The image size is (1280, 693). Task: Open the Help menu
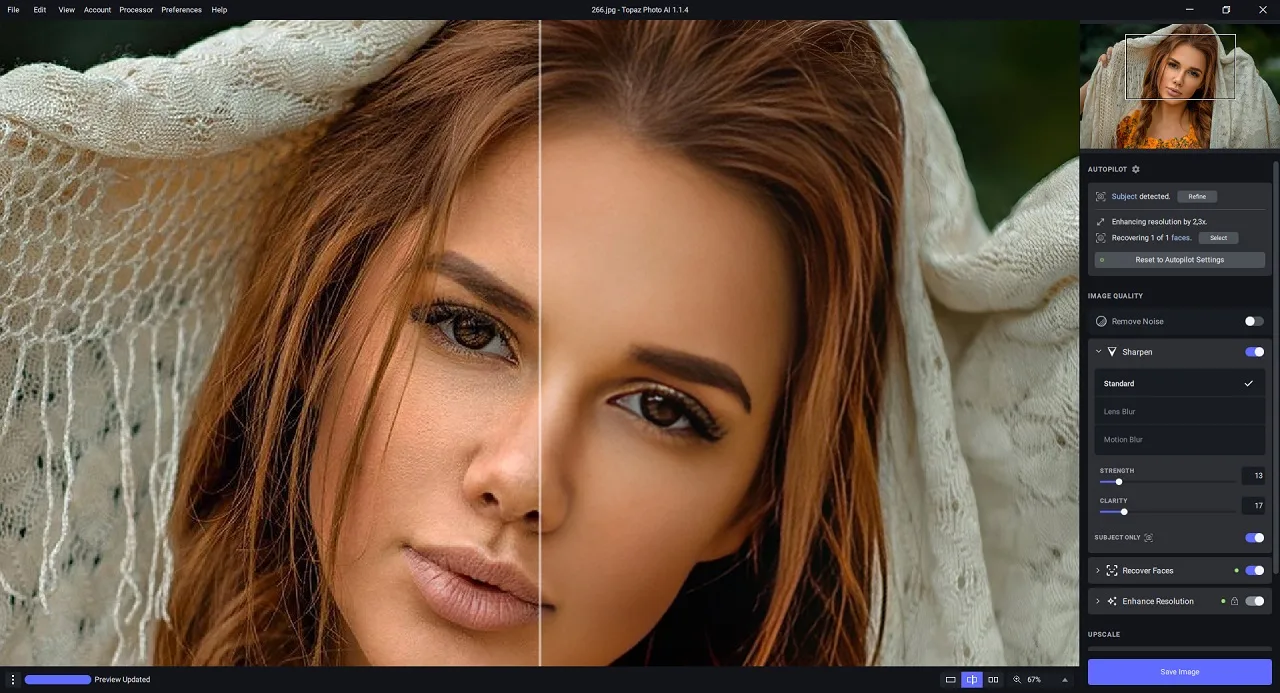[x=219, y=10]
